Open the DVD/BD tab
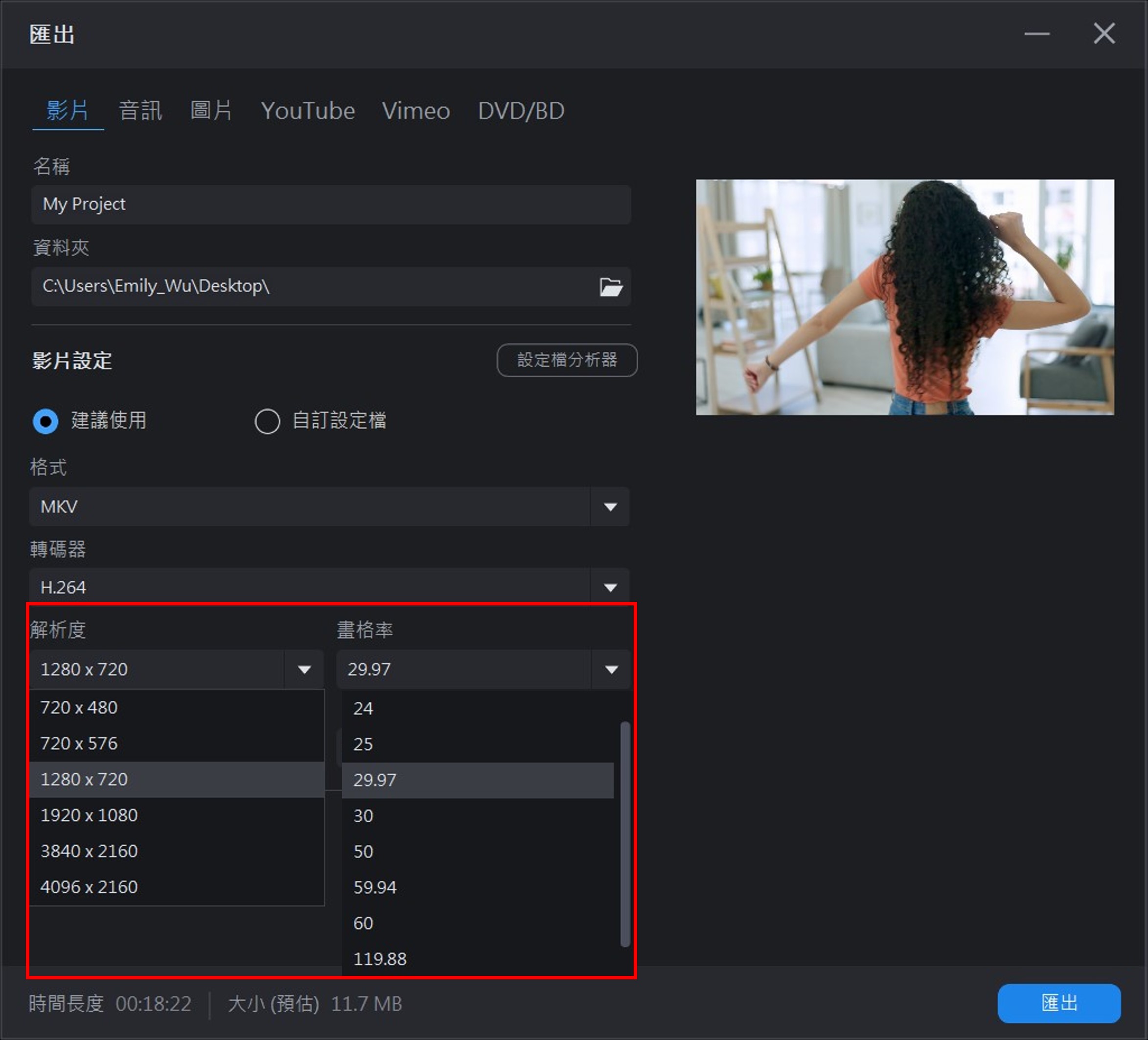Viewport: 1148px width, 1040px height. [521, 111]
